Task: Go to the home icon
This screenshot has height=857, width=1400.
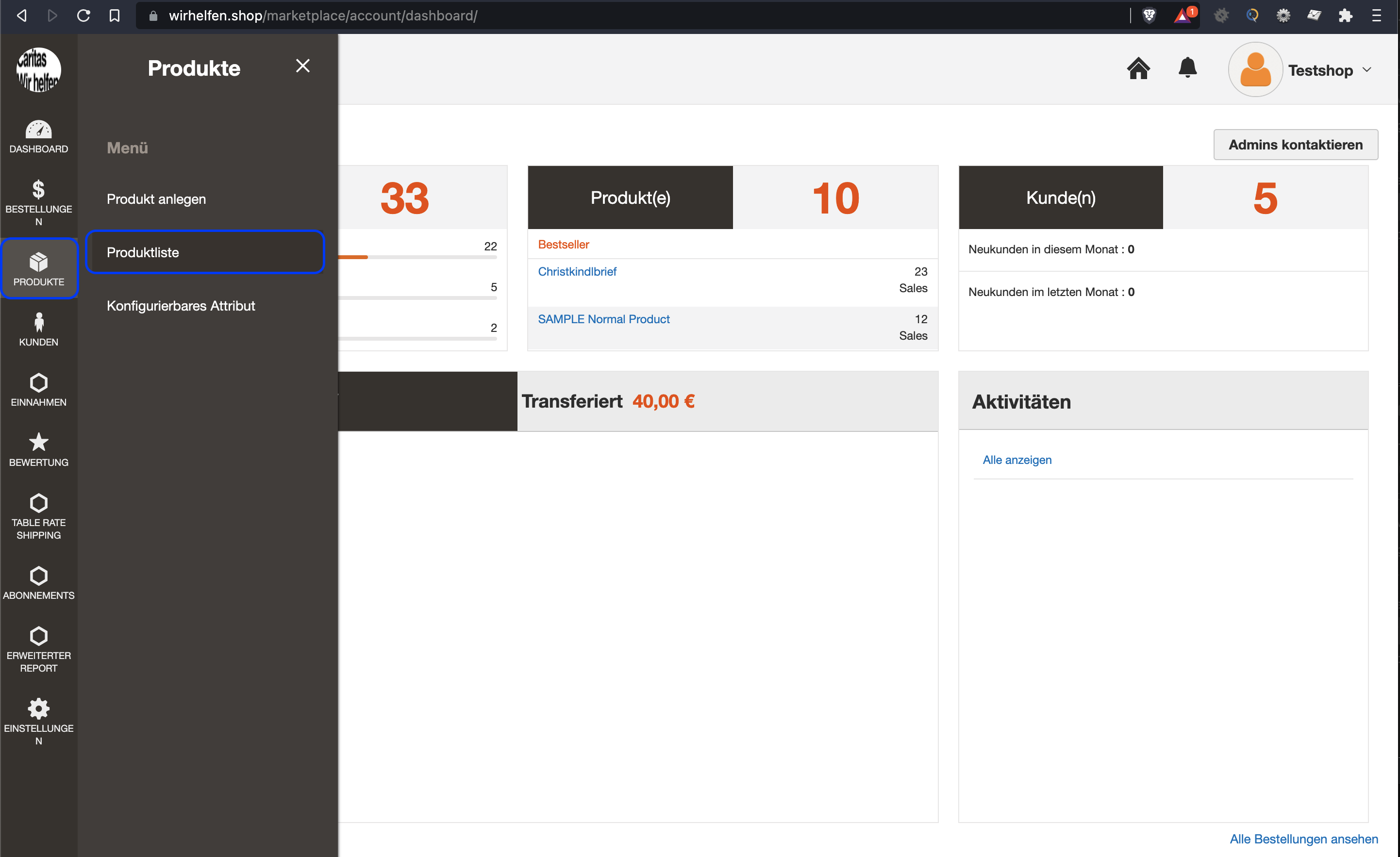Action: (x=1138, y=69)
